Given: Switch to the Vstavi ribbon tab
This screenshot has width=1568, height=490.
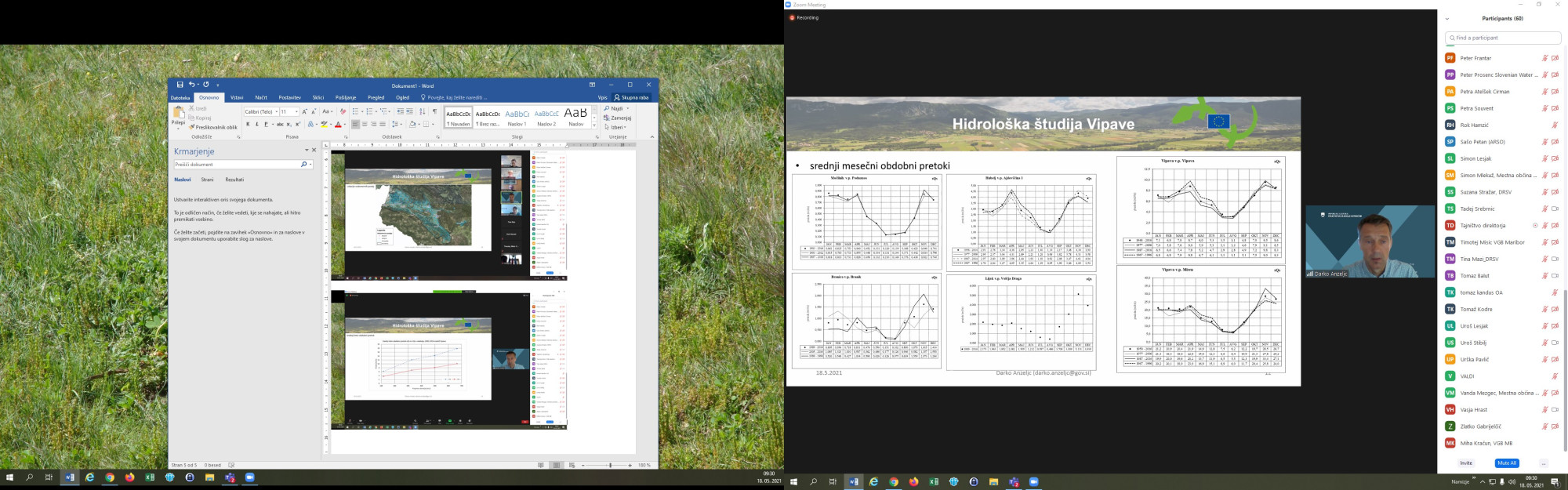Looking at the screenshot, I should 237,98.
